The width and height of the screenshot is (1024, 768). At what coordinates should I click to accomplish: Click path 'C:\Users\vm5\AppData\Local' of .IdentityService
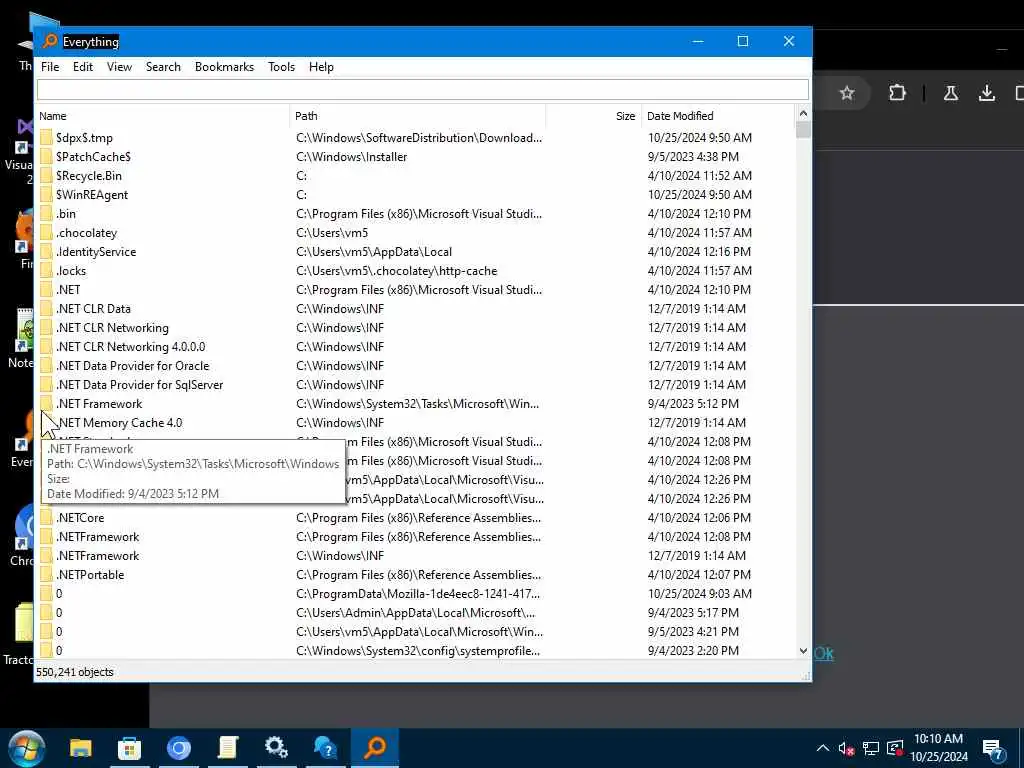point(374,251)
